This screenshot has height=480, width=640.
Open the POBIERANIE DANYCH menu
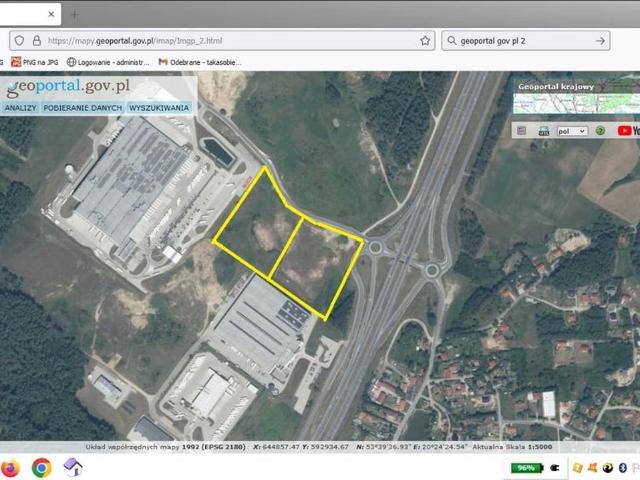point(83,107)
